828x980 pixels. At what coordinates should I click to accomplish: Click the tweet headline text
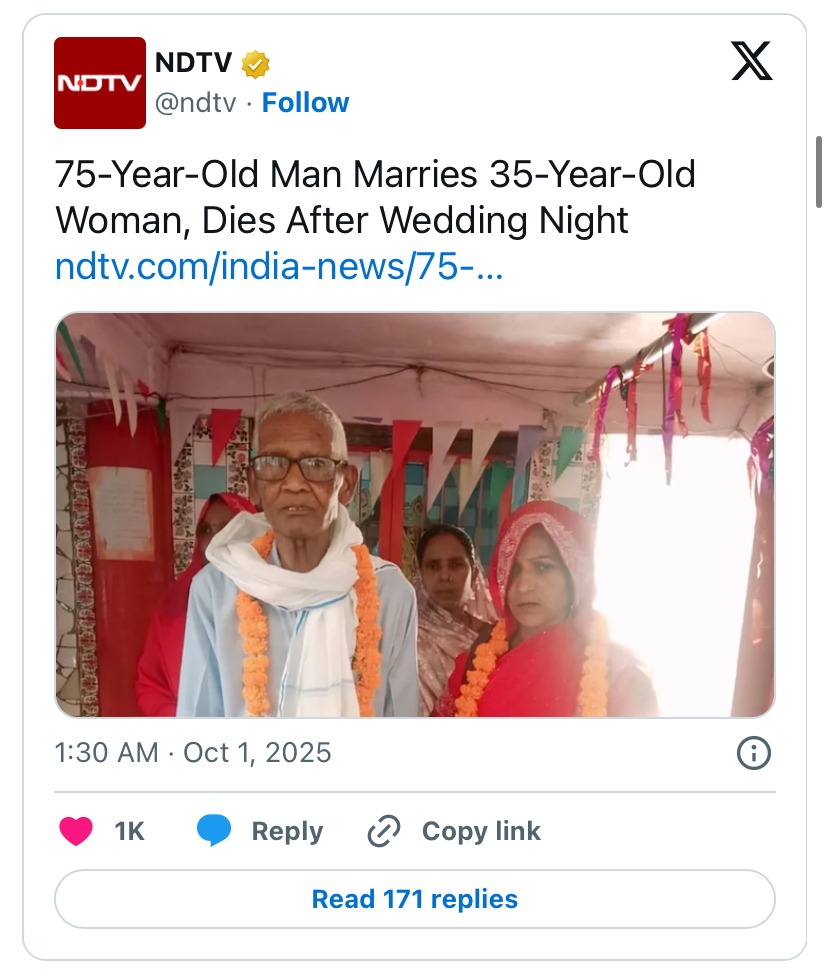[x=375, y=197]
